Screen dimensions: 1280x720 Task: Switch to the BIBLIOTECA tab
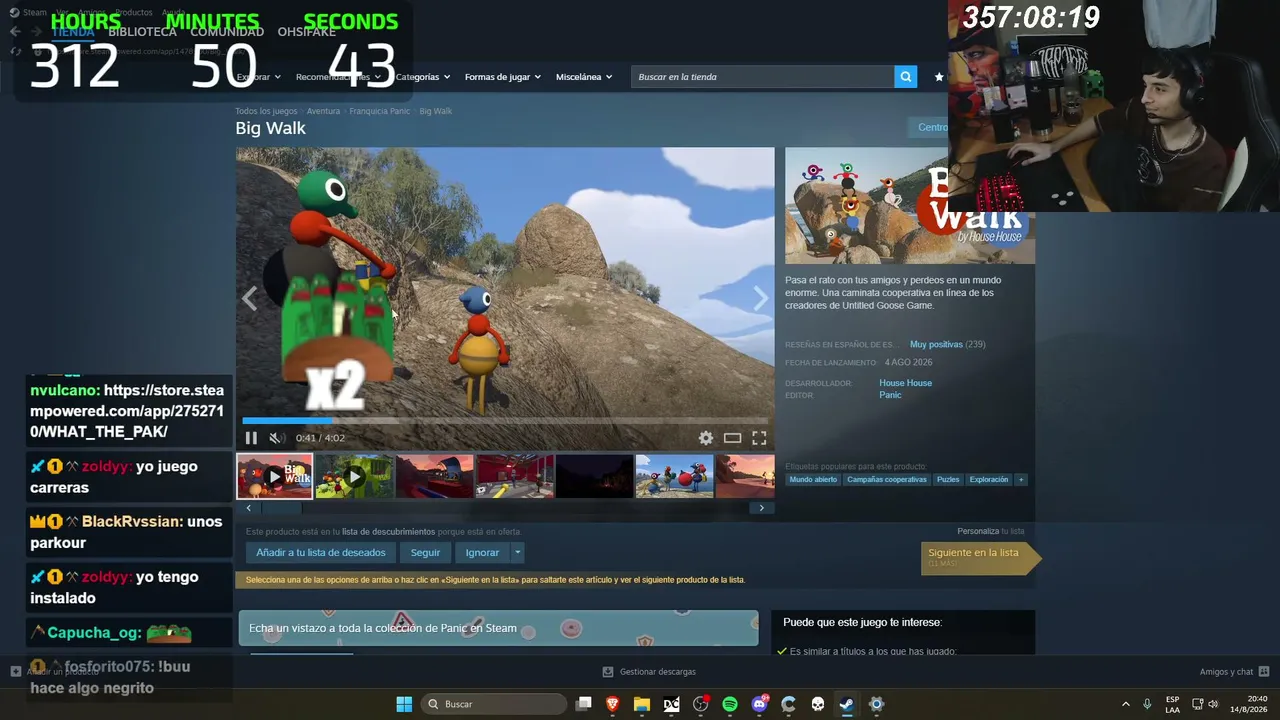click(x=142, y=32)
